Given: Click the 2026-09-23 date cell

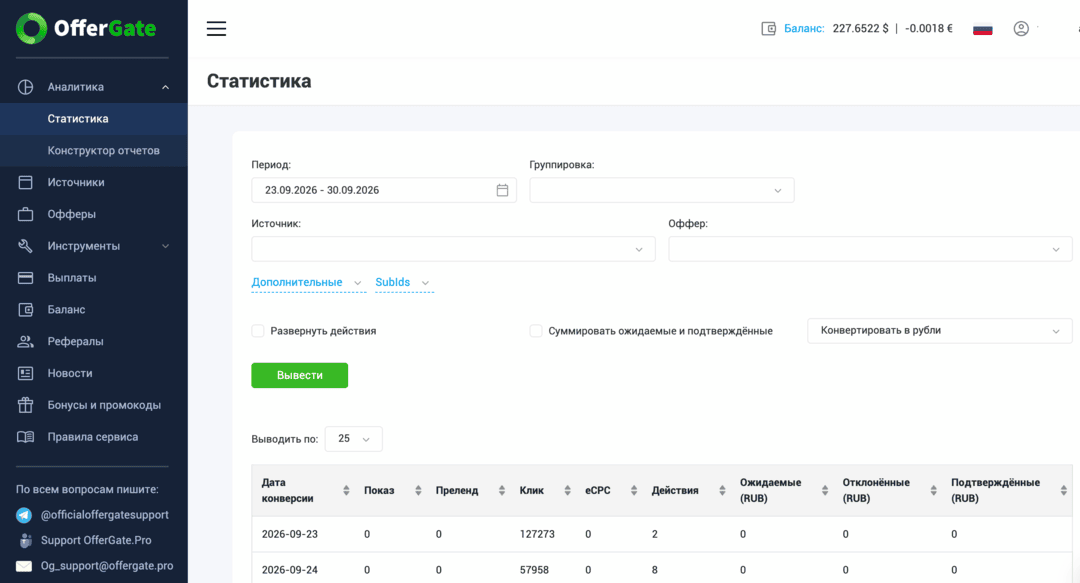Looking at the screenshot, I should 289,534.
